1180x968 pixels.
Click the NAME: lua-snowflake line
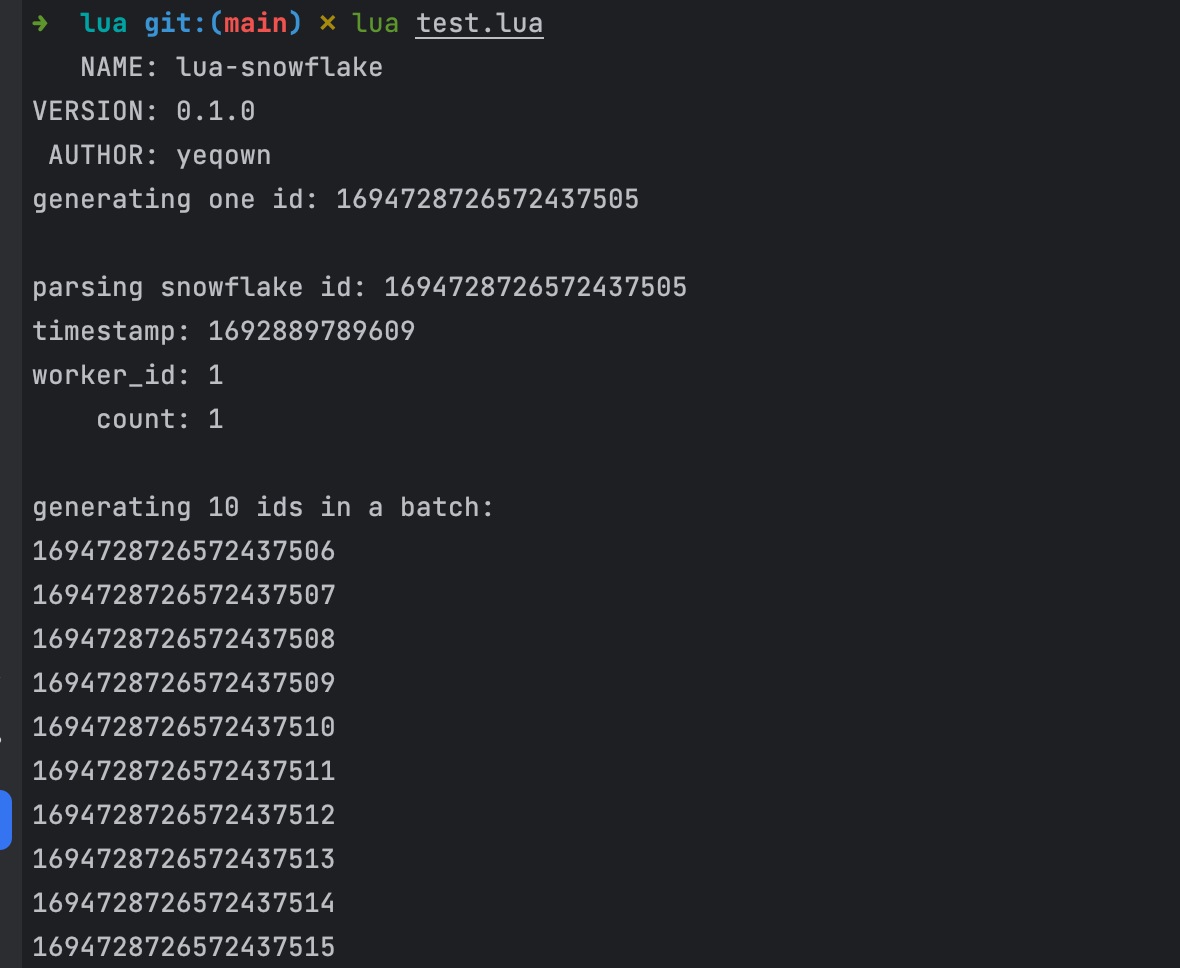[232, 68]
